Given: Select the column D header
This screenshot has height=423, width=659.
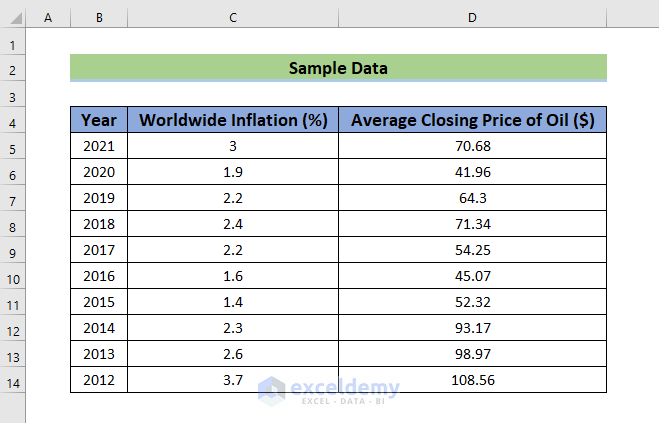Looking at the screenshot, I should [472, 17].
